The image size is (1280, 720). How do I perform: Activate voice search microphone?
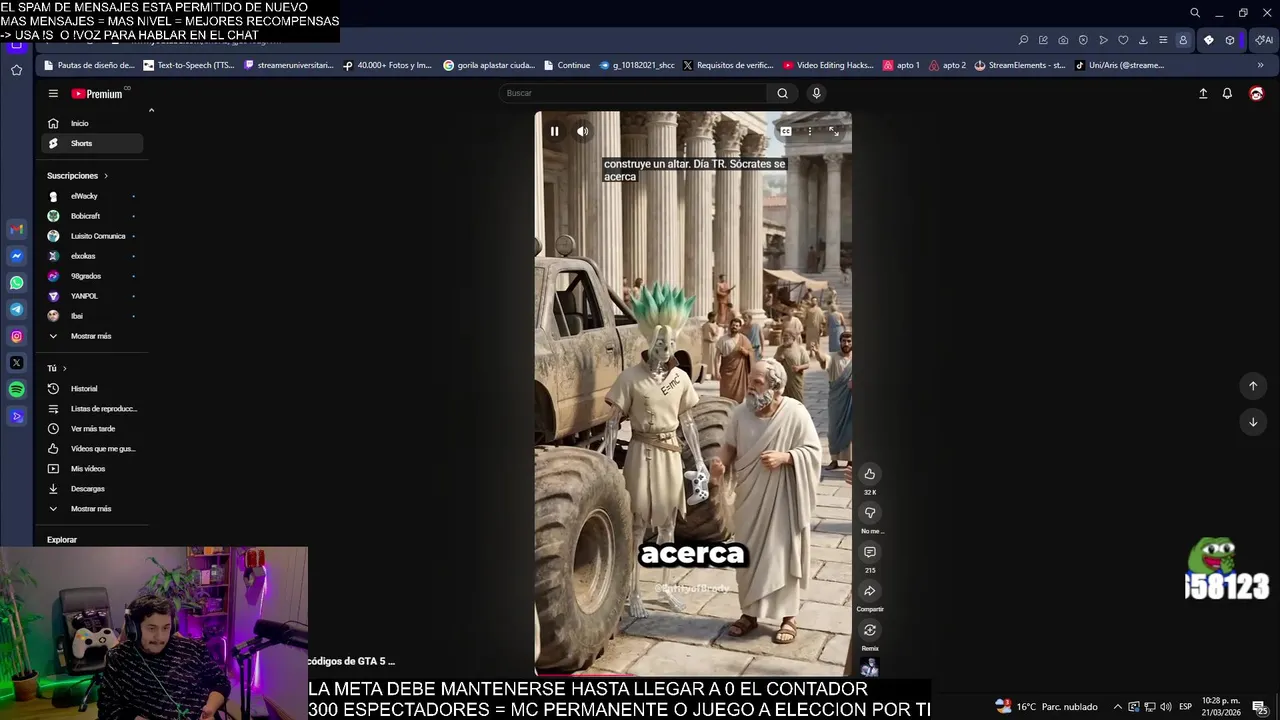click(816, 93)
